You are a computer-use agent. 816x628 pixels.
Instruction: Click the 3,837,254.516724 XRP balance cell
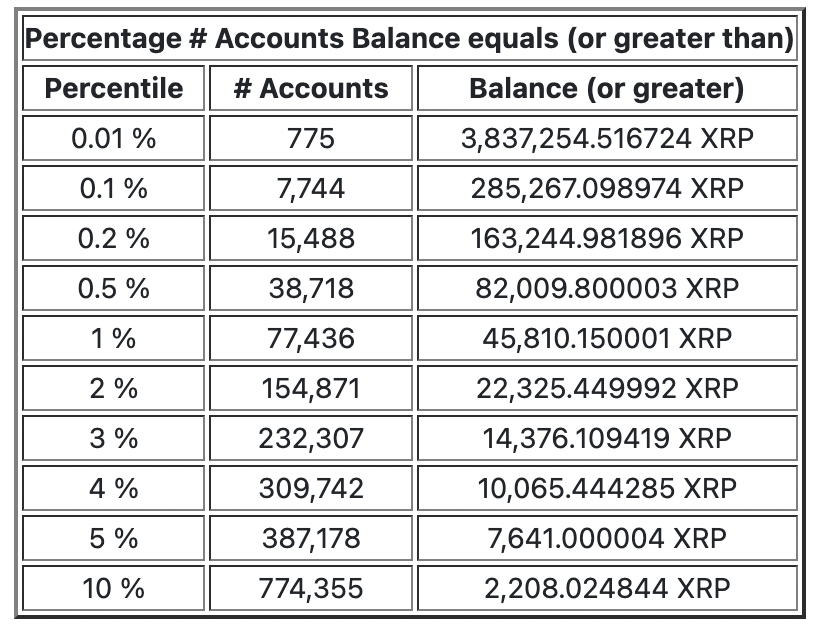point(607,138)
